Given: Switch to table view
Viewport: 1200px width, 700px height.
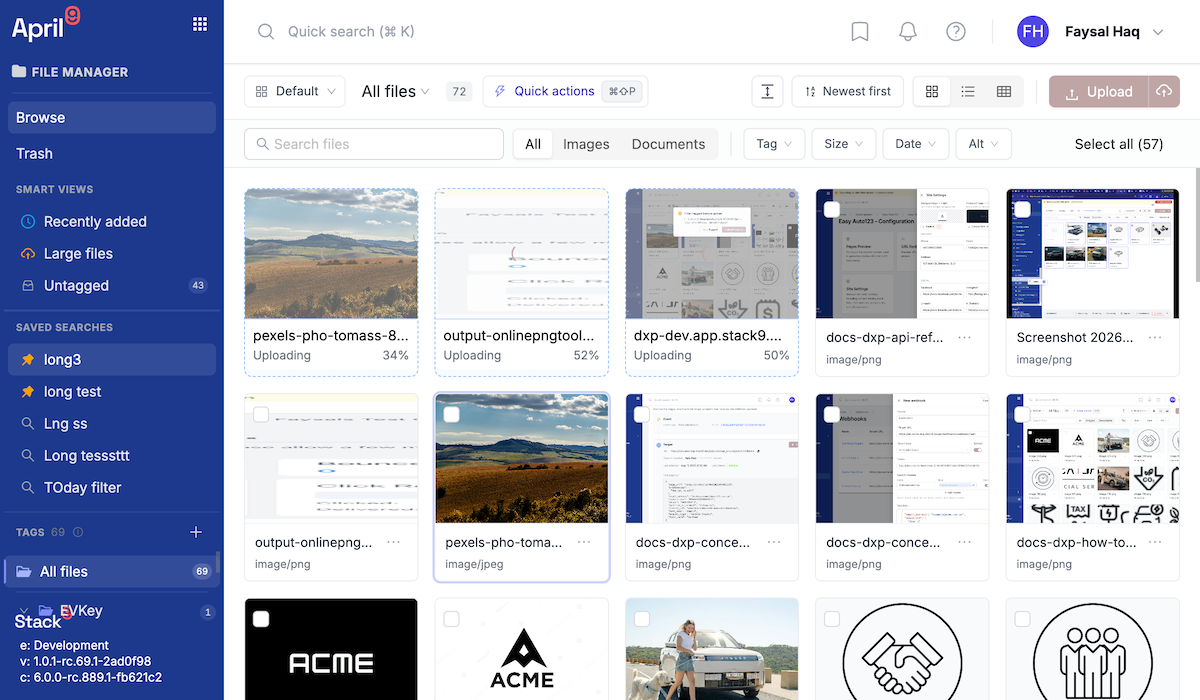Looking at the screenshot, I should click(1004, 91).
